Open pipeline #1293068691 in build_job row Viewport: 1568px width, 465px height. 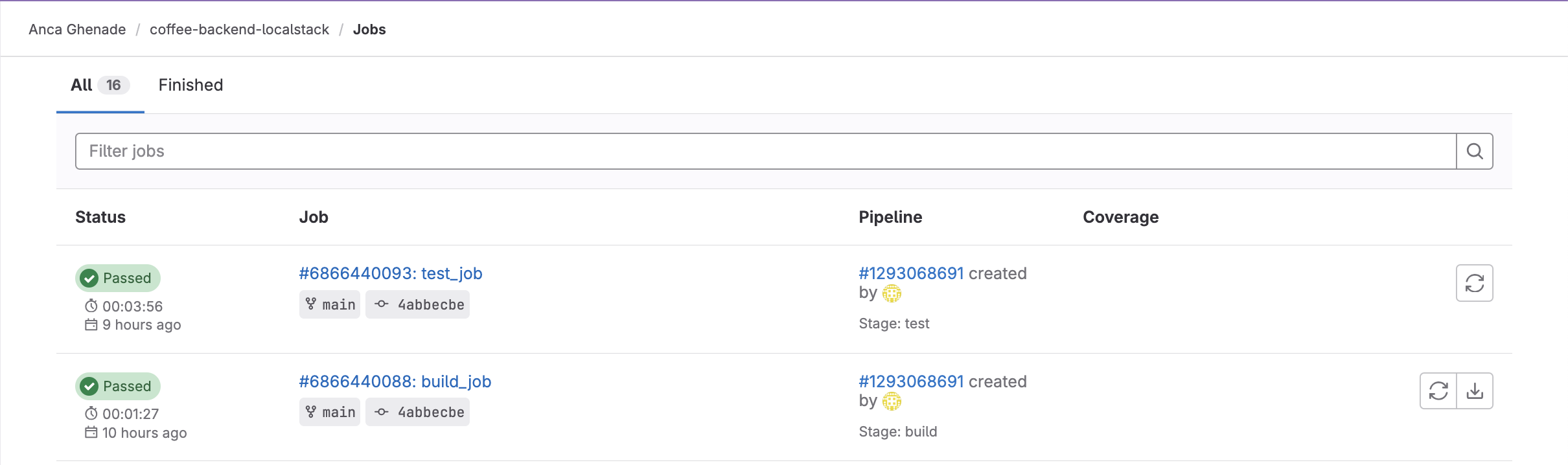(911, 382)
